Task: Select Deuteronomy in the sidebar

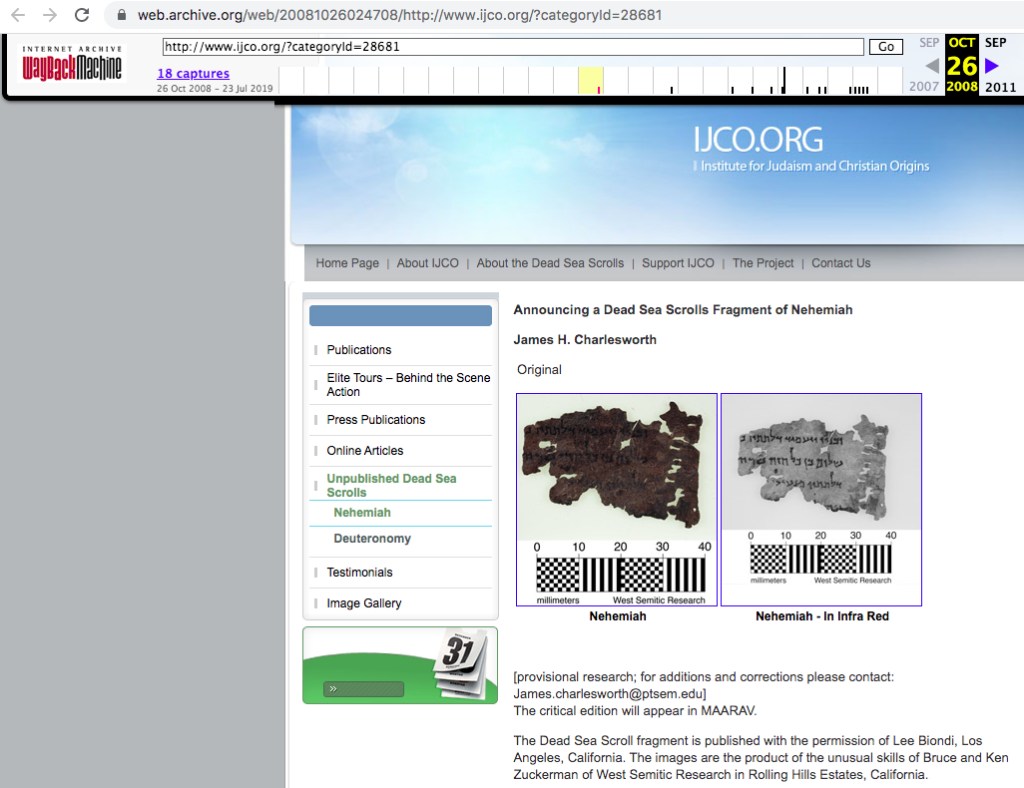Action: [x=372, y=539]
